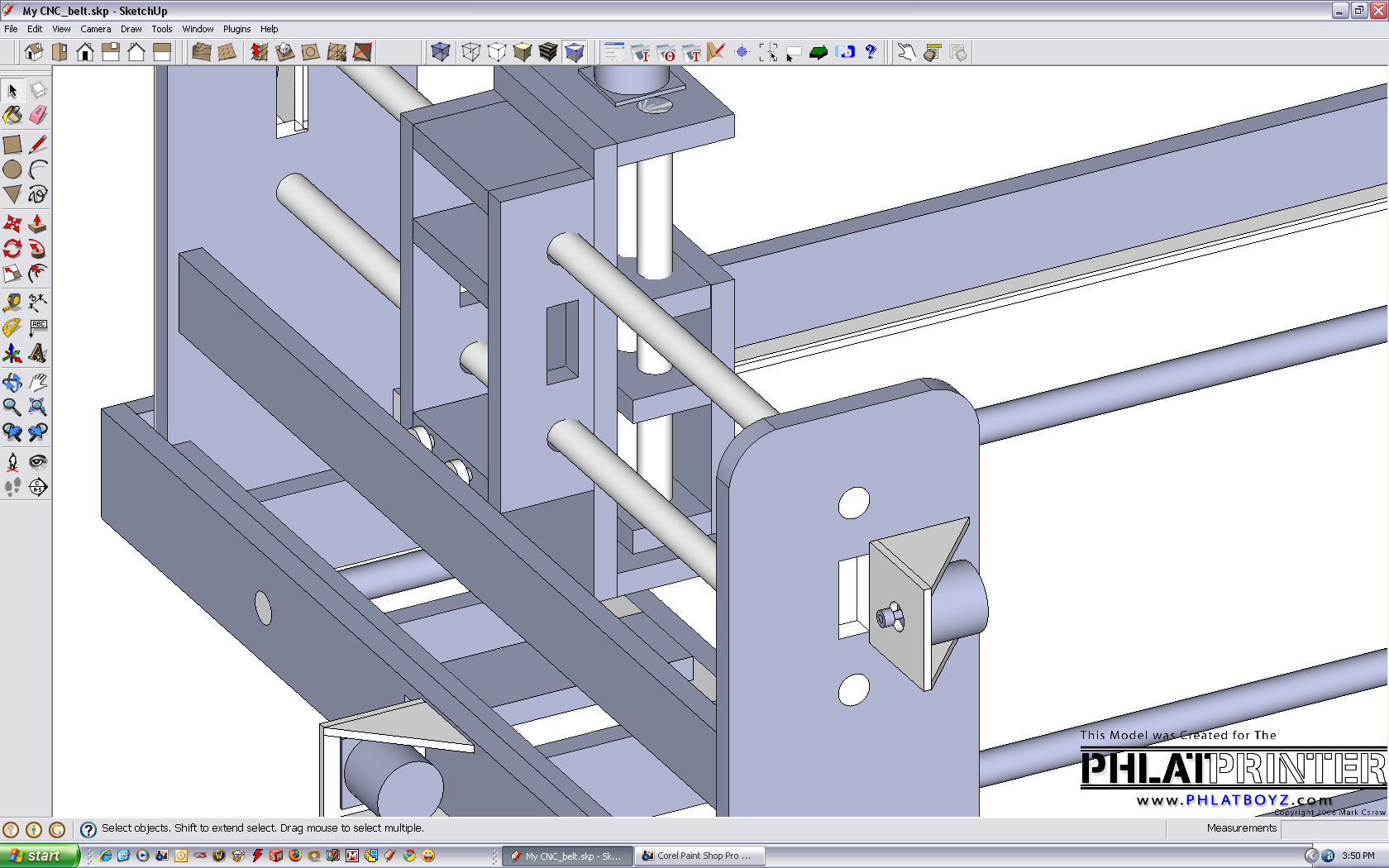Click the Protractor tool
1389x868 pixels.
[x=12, y=328]
